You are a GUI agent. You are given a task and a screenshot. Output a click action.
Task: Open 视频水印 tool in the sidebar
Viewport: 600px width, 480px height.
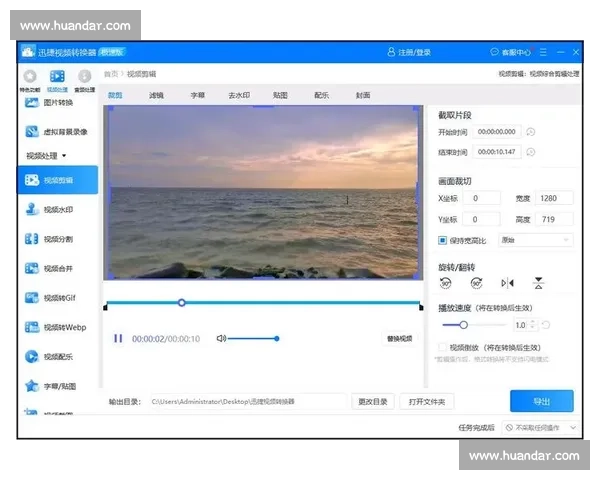pyautogui.click(x=49, y=209)
